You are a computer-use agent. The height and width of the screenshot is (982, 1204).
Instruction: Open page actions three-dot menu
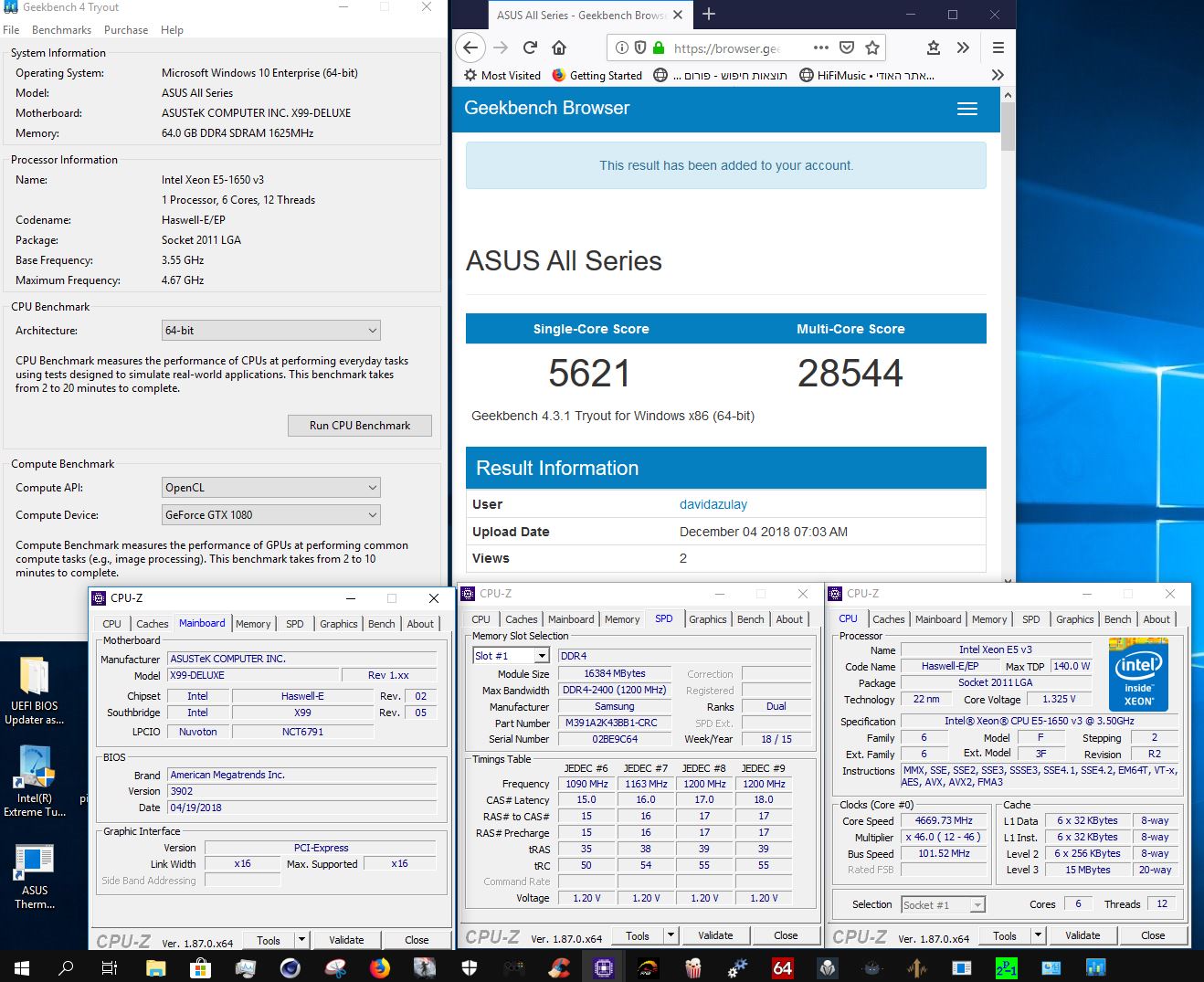820,48
